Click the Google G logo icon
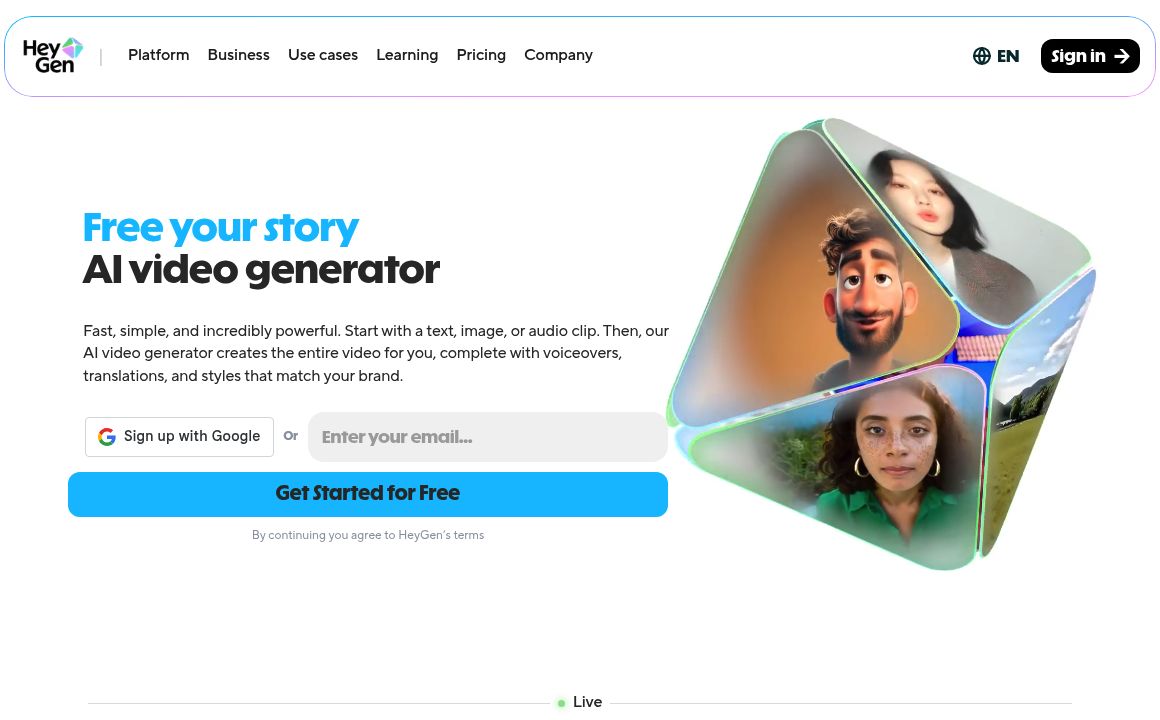This screenshot has width=1160, height=720. point(107,437)
